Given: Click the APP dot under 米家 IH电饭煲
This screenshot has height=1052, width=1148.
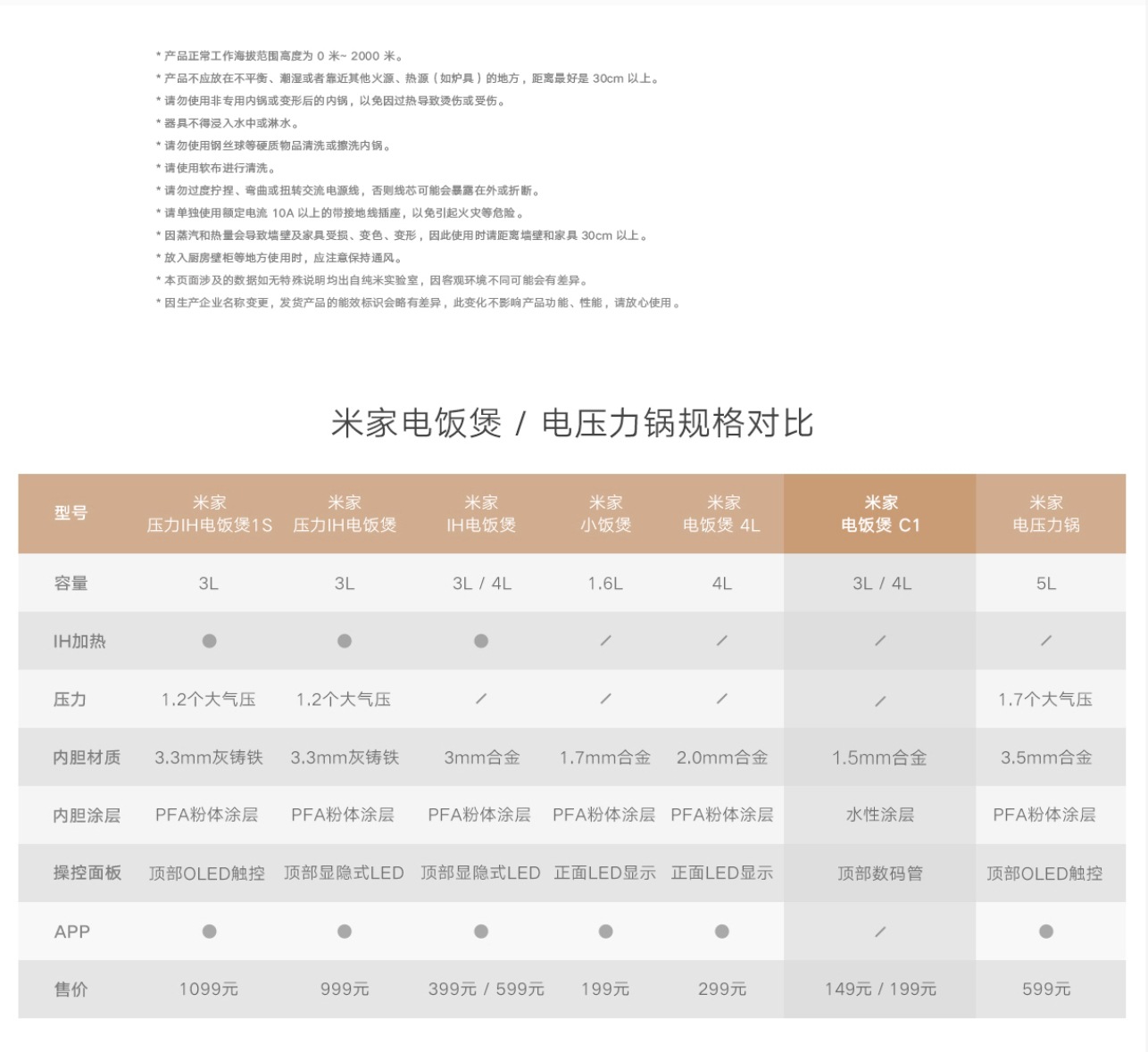Looking at the screenshot, I should (481, 932).
